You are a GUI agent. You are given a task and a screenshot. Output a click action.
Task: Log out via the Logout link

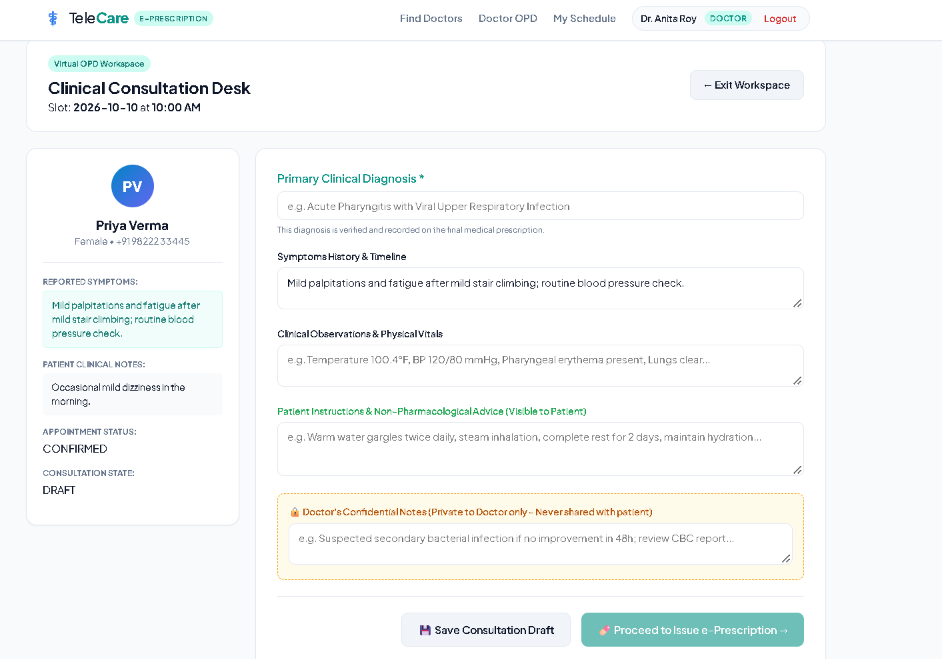780,19
